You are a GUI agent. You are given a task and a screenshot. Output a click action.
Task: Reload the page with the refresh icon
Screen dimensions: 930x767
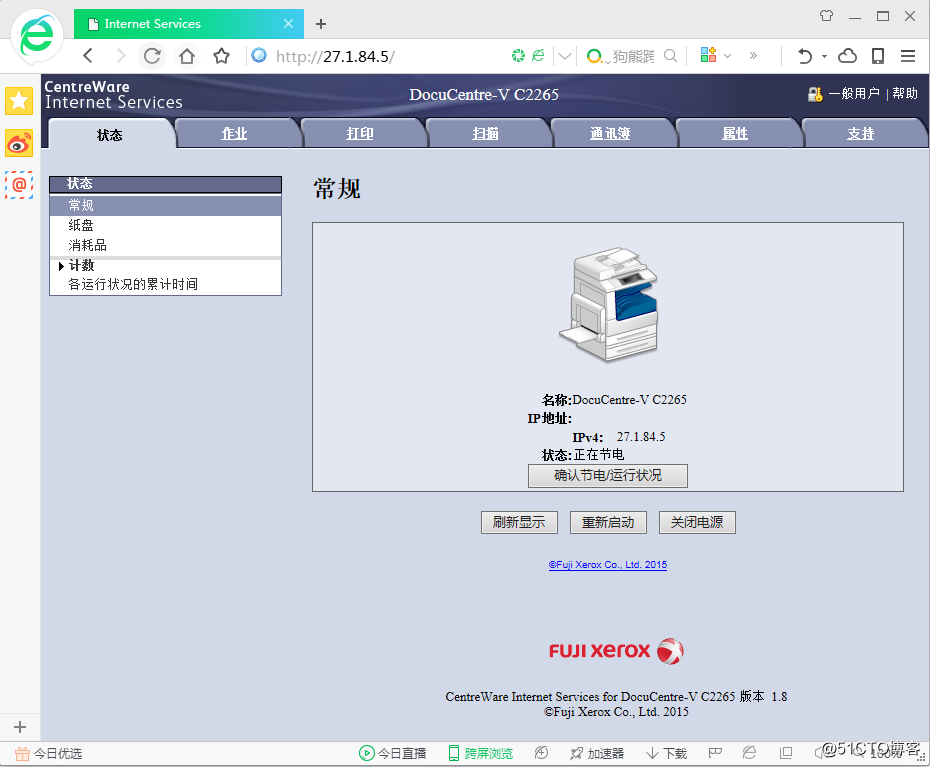coord(152,56)
